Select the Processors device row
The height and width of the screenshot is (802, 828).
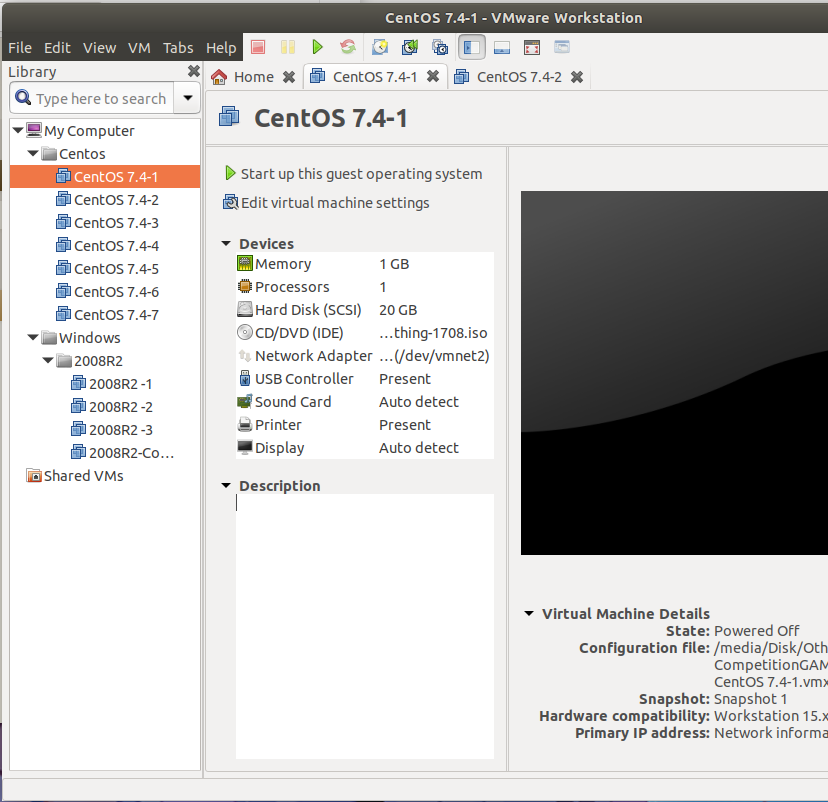[x=365, y=287]
